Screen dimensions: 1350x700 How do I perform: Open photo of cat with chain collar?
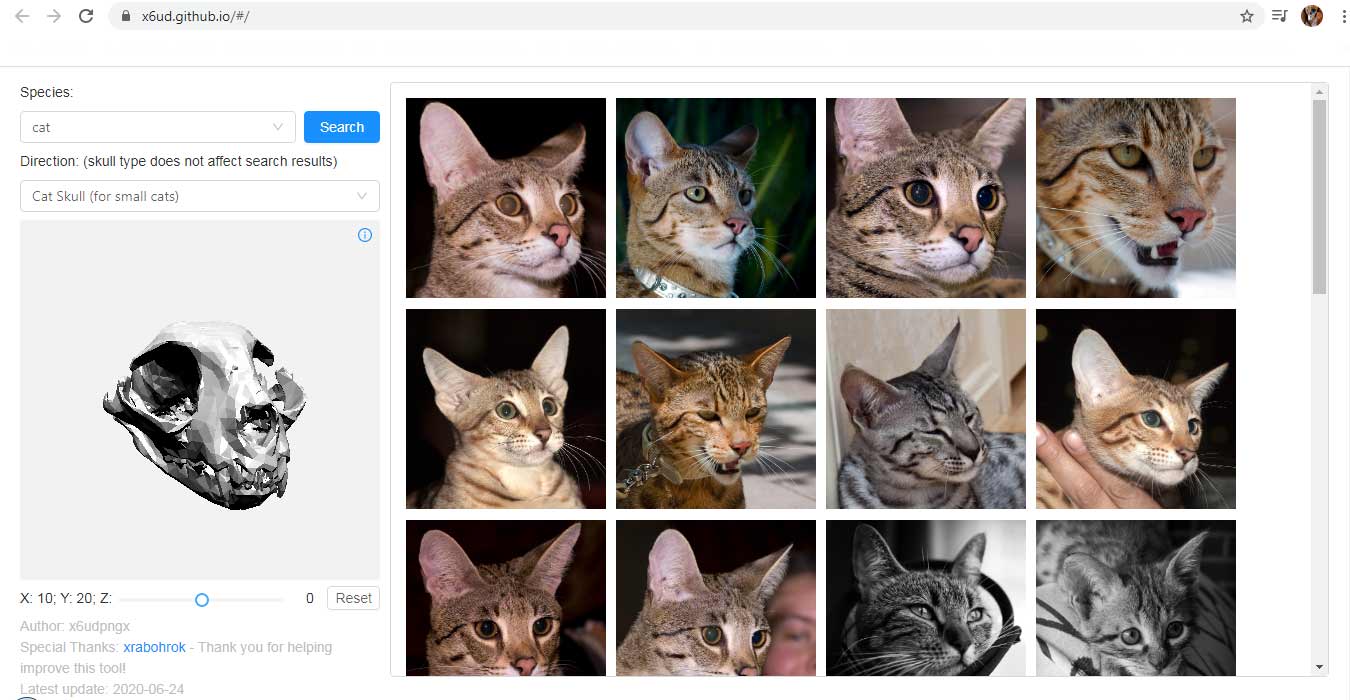[716, 409]
